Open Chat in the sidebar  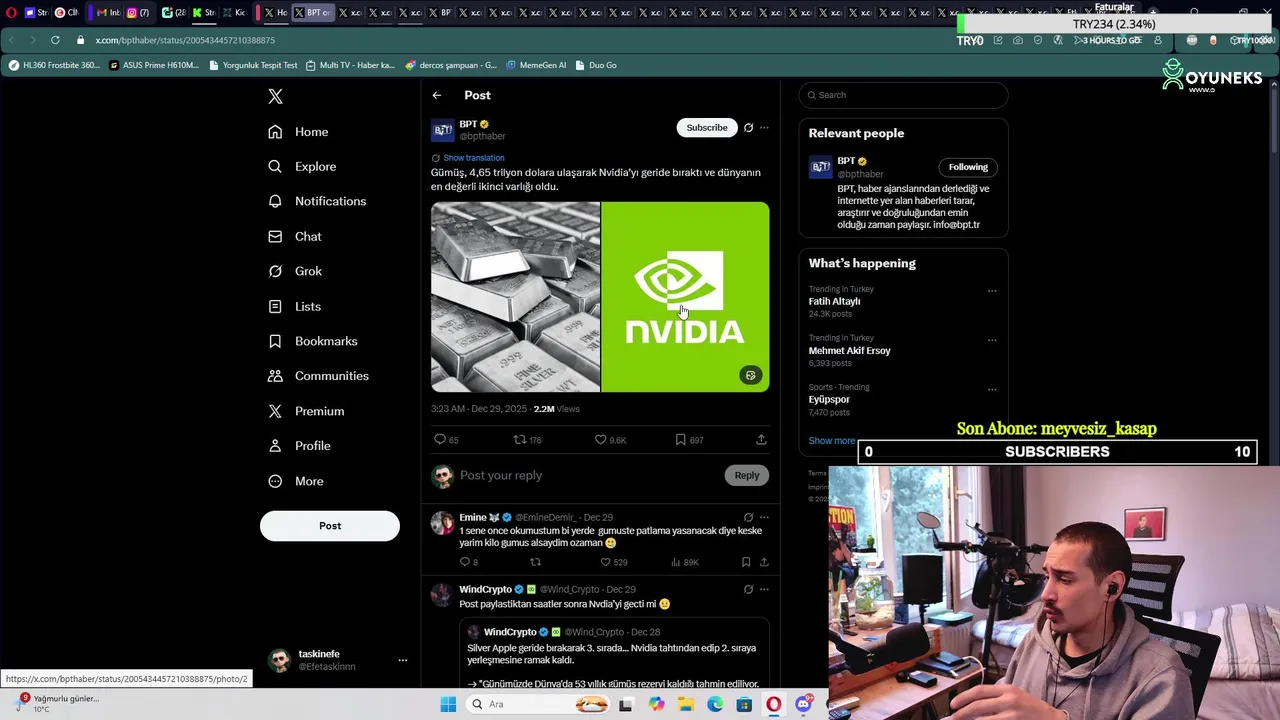295,236
